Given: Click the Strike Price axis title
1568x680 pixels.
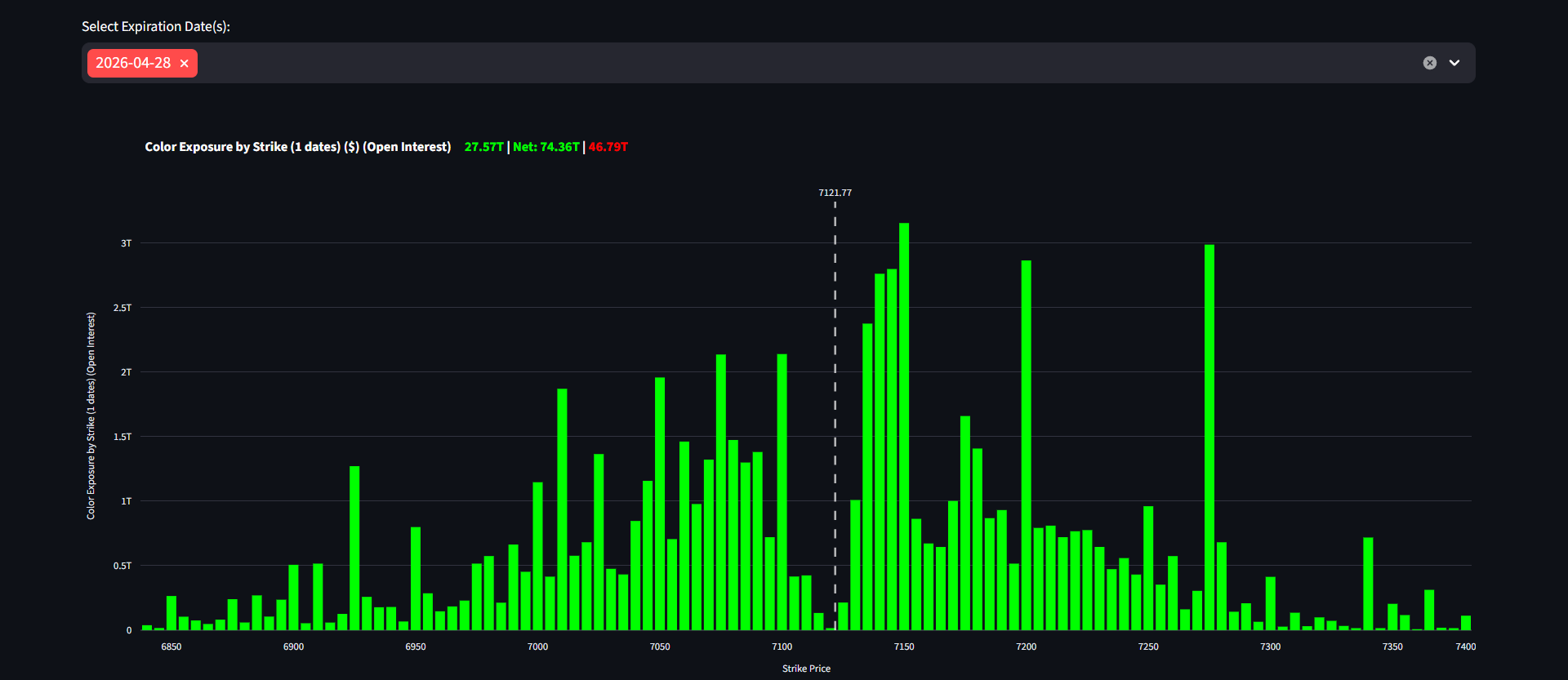Looking at the screenshot, I should 806,669.
